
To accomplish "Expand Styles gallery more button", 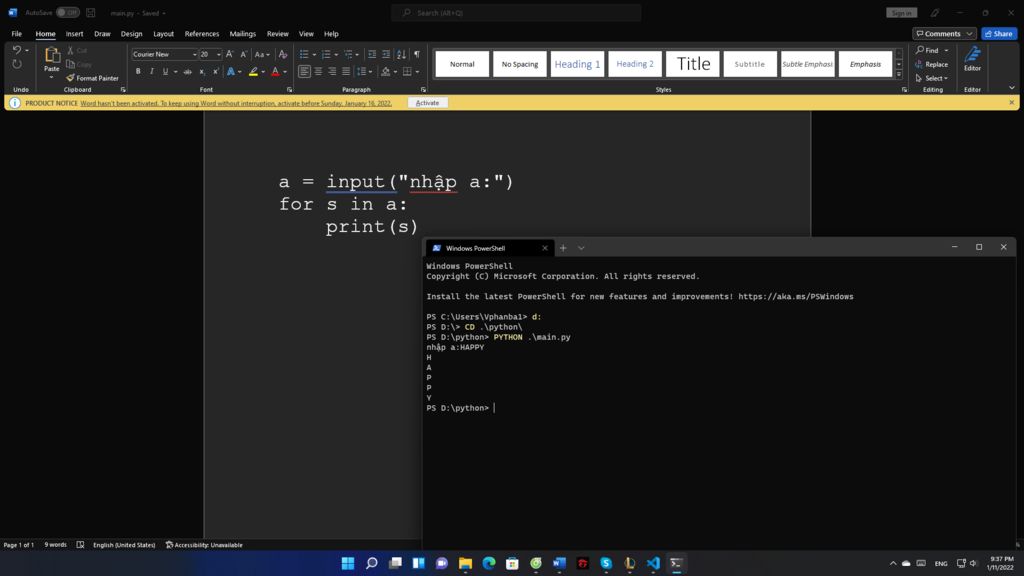I will tap(899, 74).
